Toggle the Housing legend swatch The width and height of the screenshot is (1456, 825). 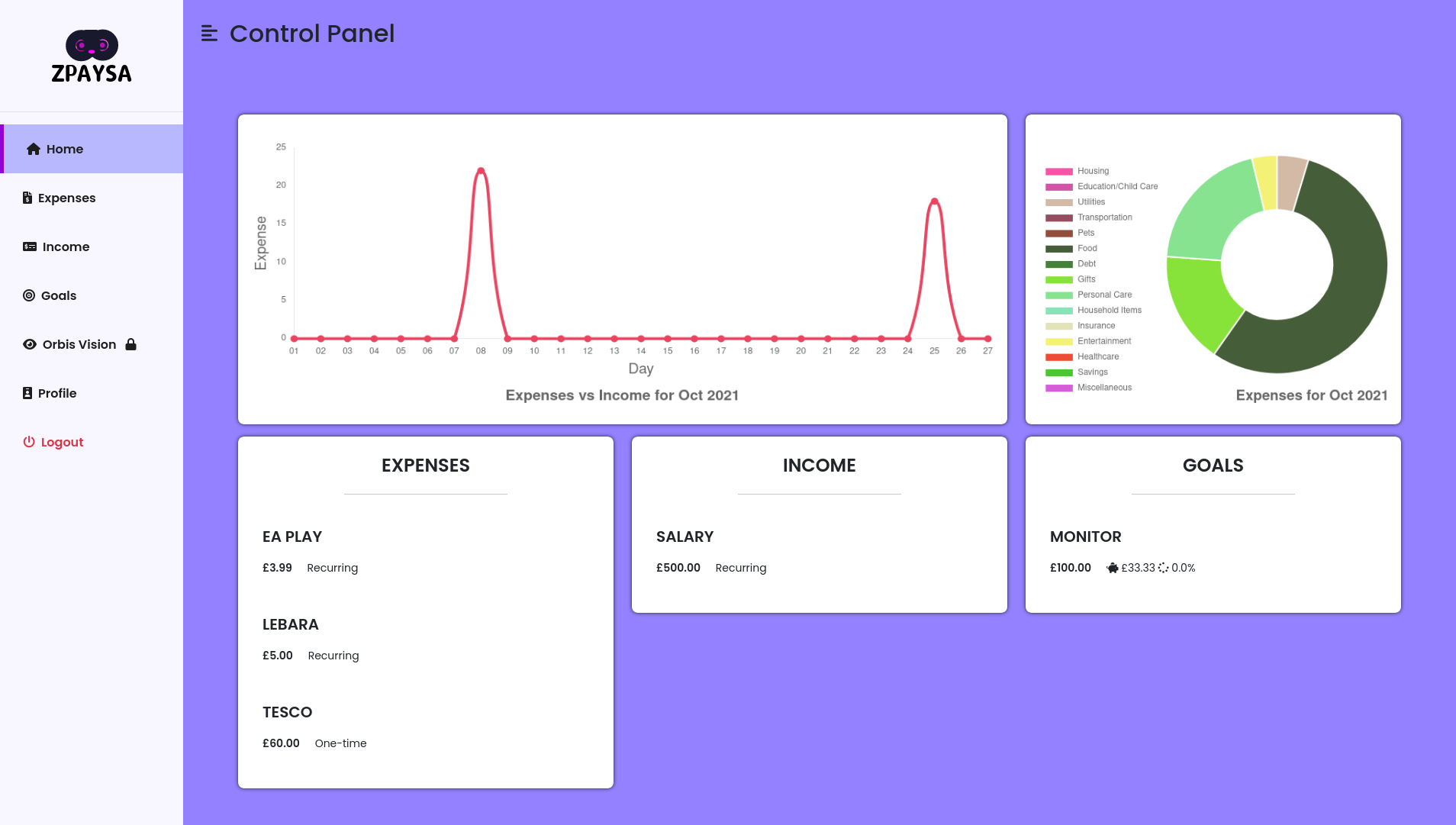pyautogui.click(x=1058, y=172)
